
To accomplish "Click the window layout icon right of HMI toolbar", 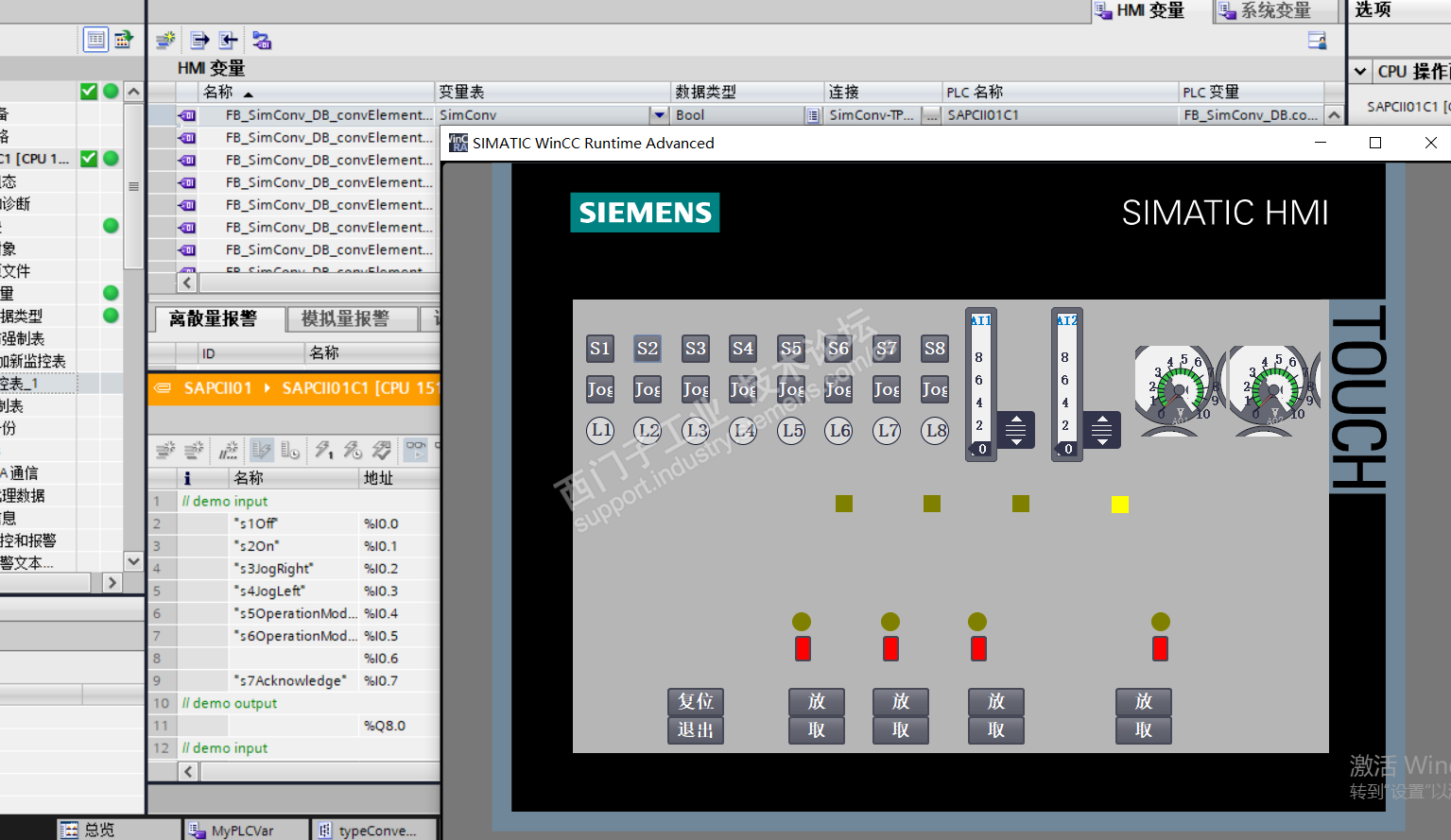I will [x=1317, y=40].
